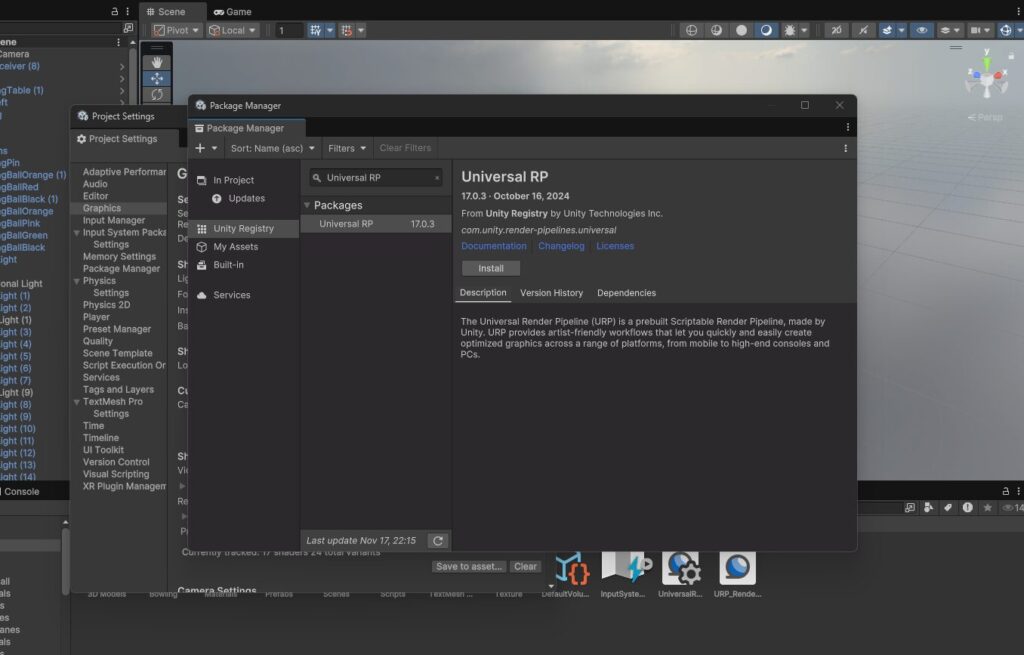Clear the Universal RP search text
Image resolution: width=1024 pixels, height=655 pixels.
click(x=437, y=178)
